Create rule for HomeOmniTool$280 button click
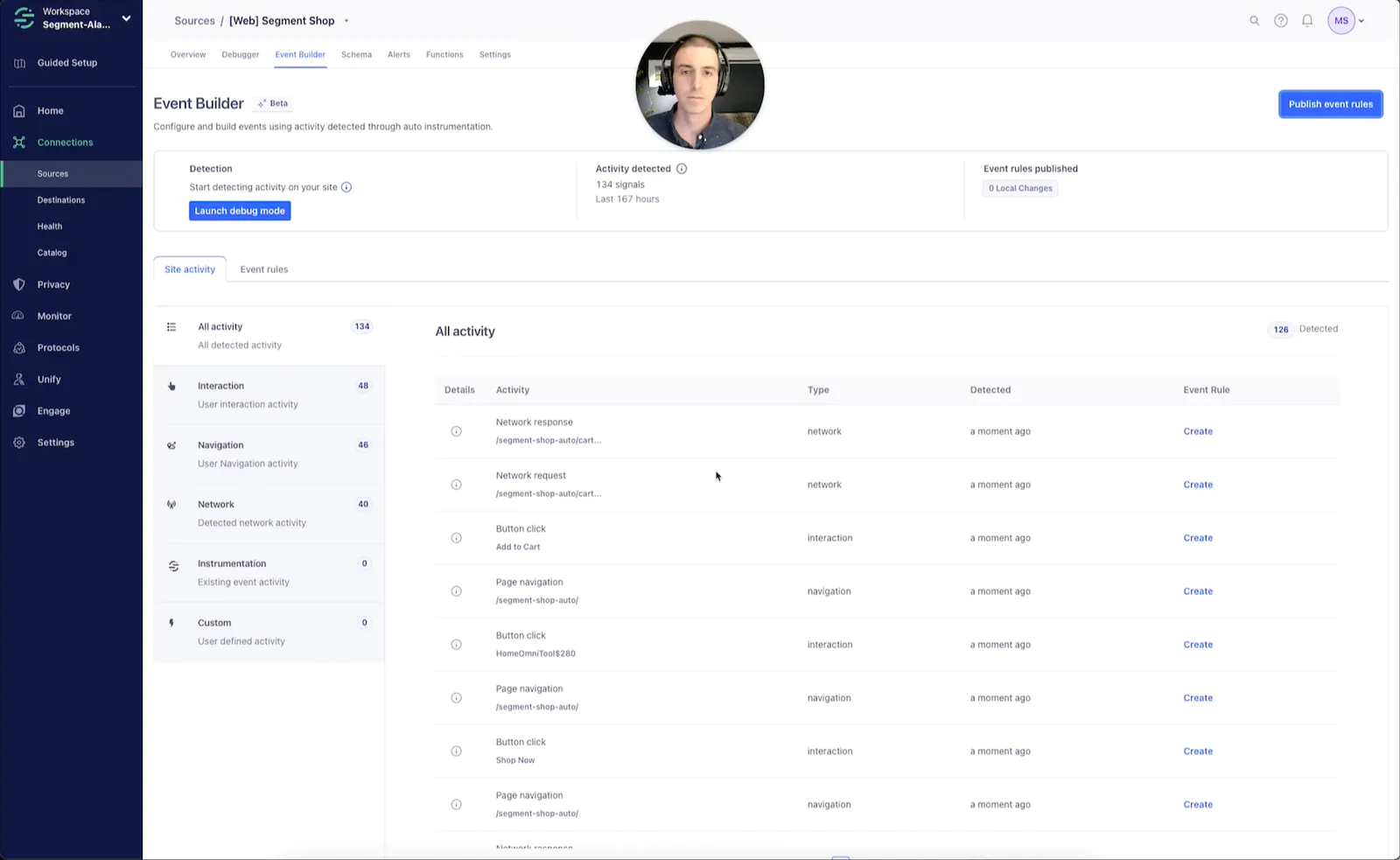Image resolution: width=1400 pixels, height=860 pixels. pyautogui.click(x=1197, y=645)
